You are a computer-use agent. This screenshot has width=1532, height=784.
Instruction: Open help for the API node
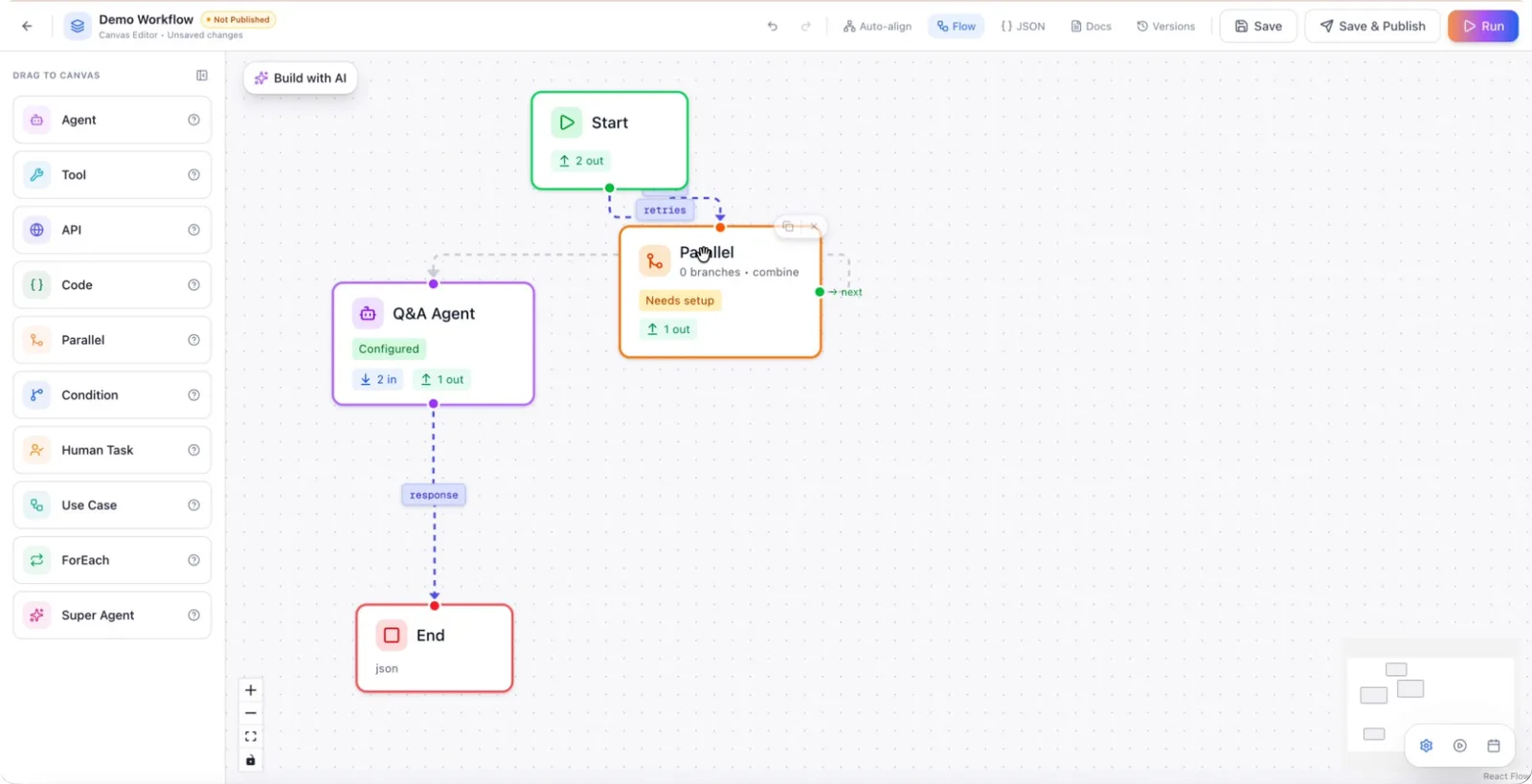194,230
